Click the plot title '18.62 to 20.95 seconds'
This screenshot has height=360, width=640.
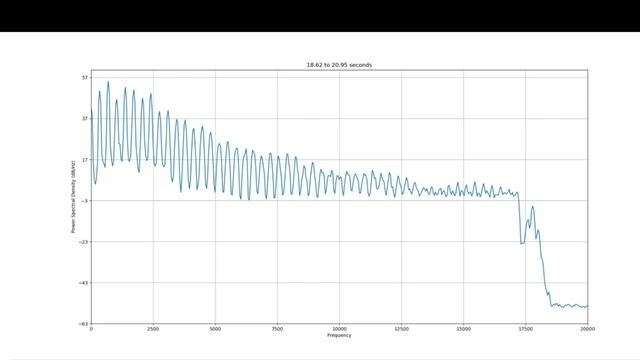339,65
